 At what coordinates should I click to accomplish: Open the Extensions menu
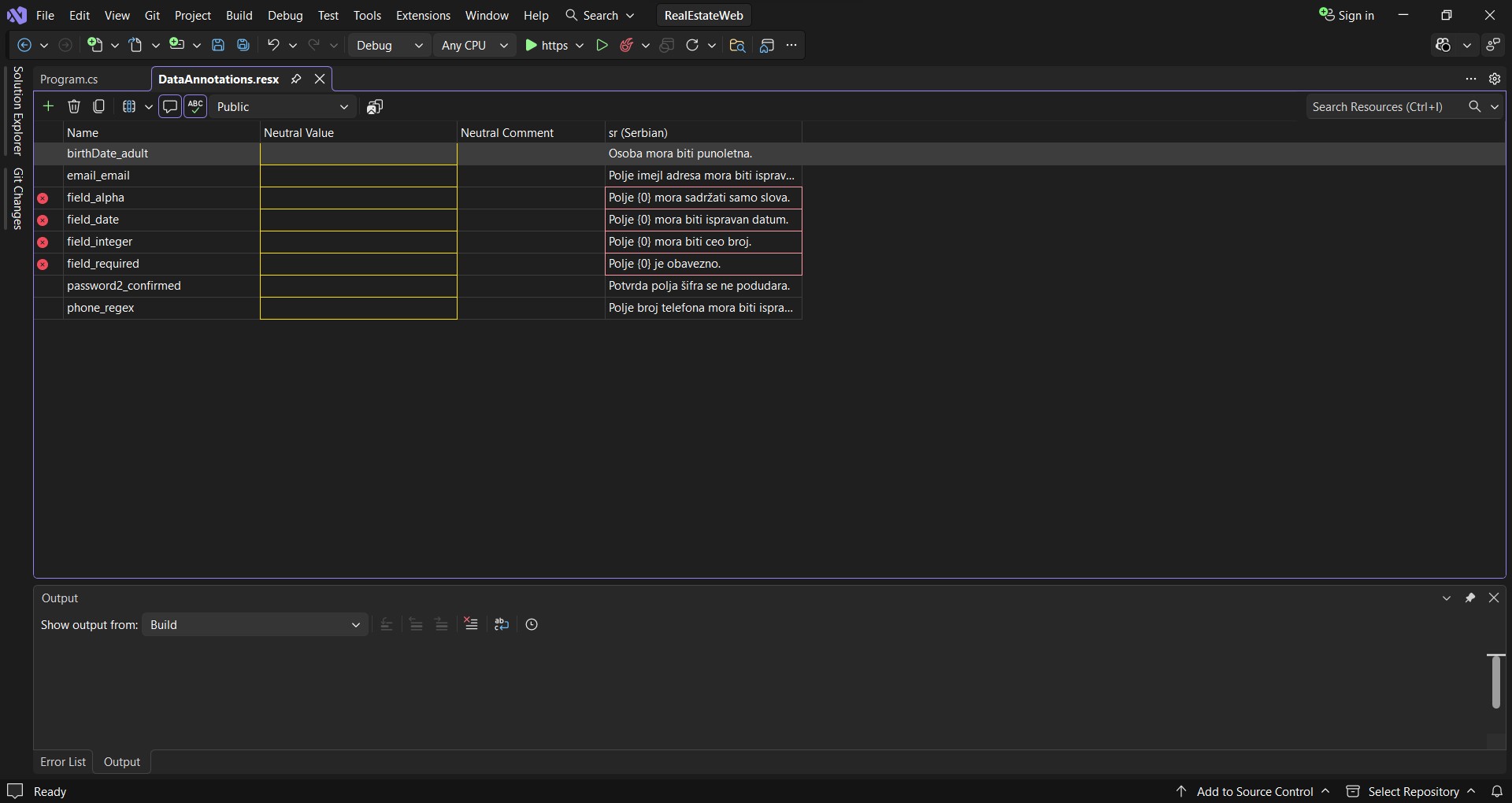[x=423, y=16]
